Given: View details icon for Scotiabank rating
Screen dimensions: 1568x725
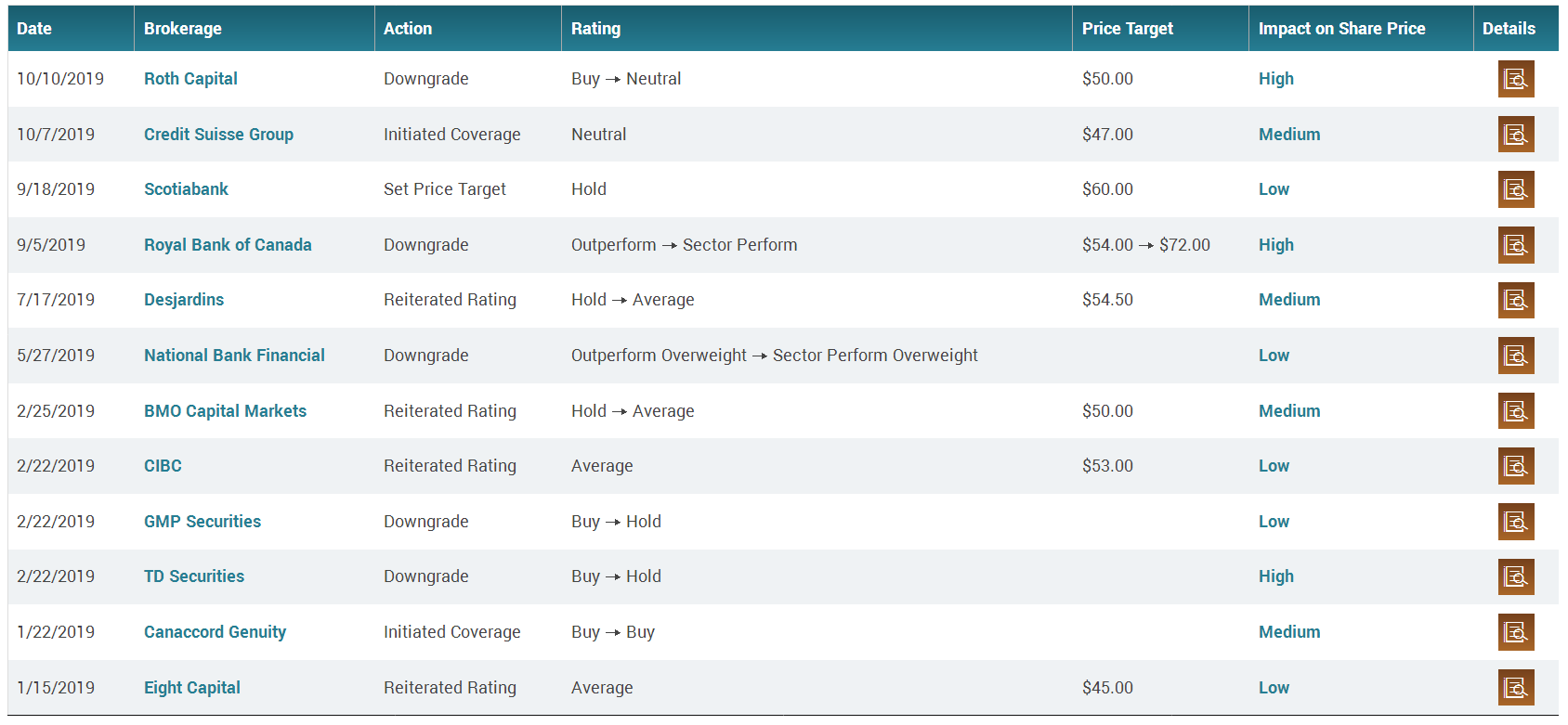Looking at the screenshot, I should pyautogui.click(x=1515, y=189).
